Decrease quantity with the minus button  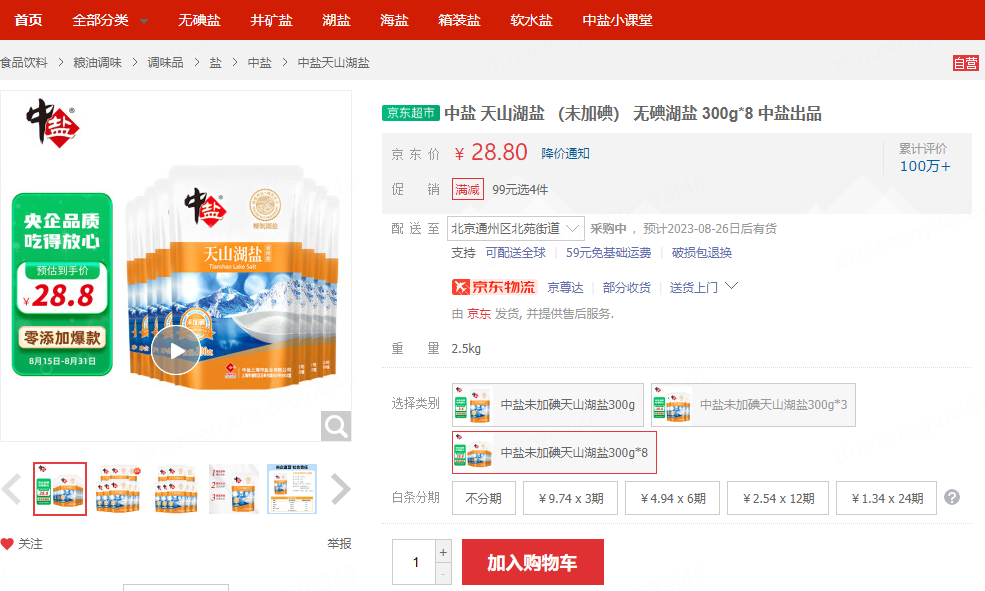pos(444,574)
